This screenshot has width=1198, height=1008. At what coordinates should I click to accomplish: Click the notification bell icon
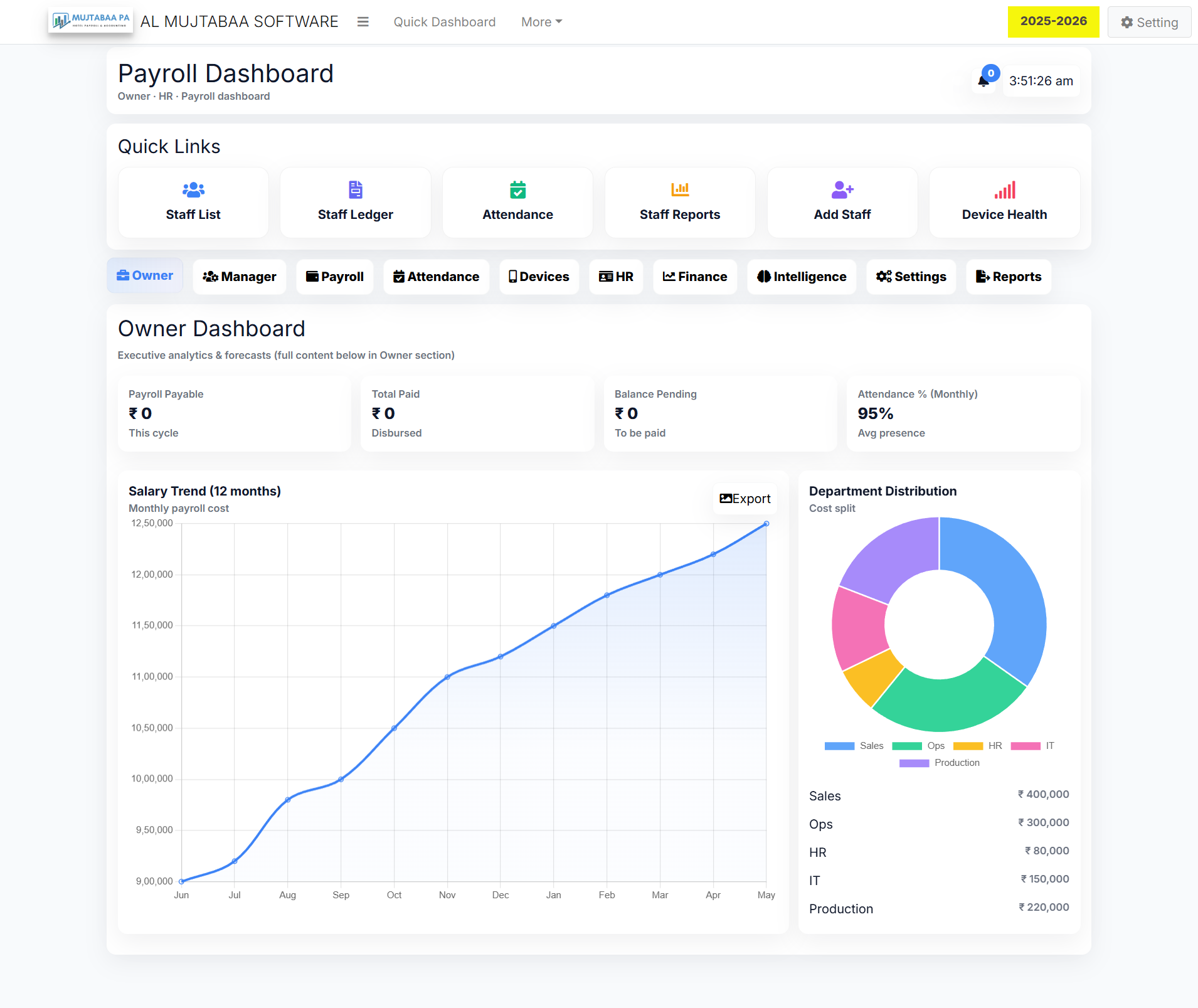point(983,82)
